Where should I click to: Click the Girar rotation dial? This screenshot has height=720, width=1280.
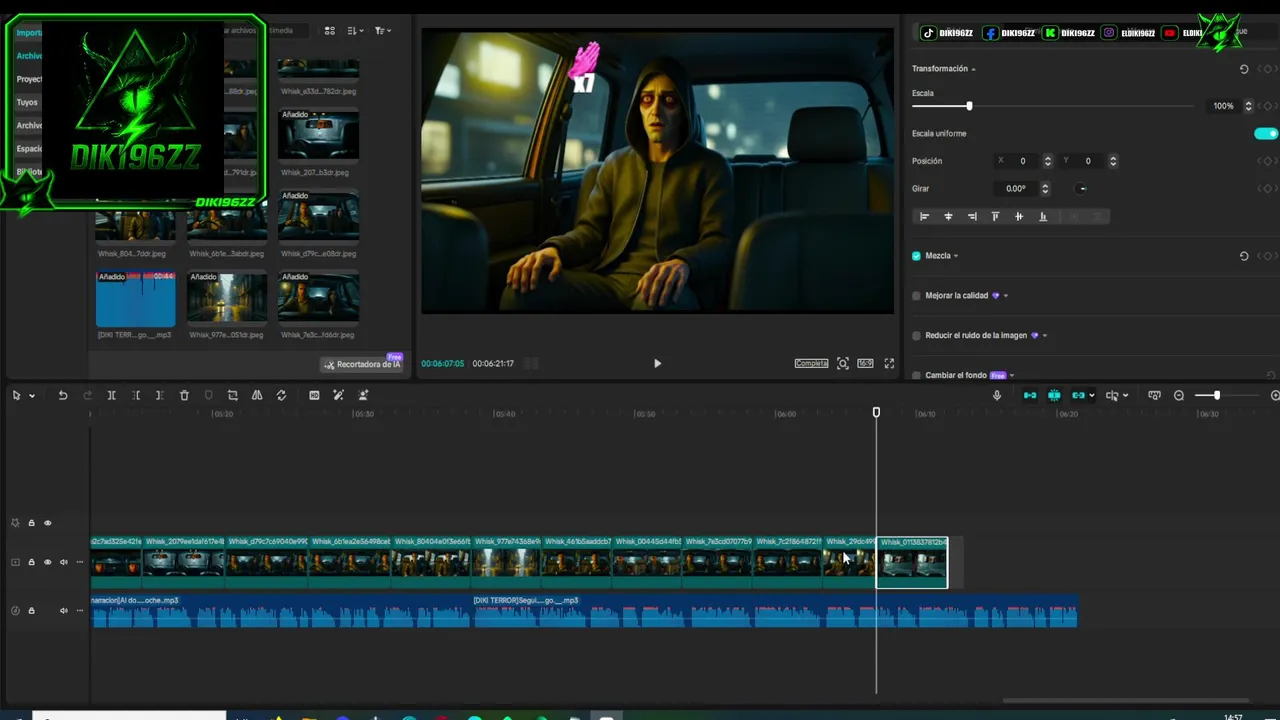click(x=1082, y=188)
